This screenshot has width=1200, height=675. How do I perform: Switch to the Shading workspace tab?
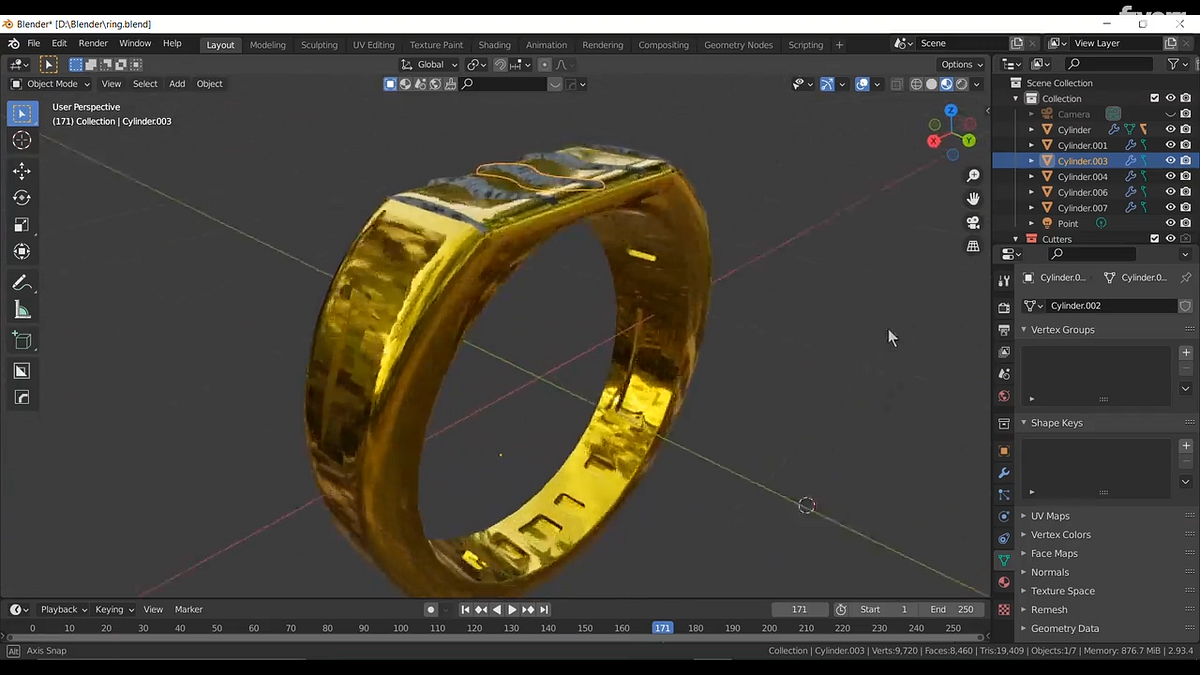point(494,44)
